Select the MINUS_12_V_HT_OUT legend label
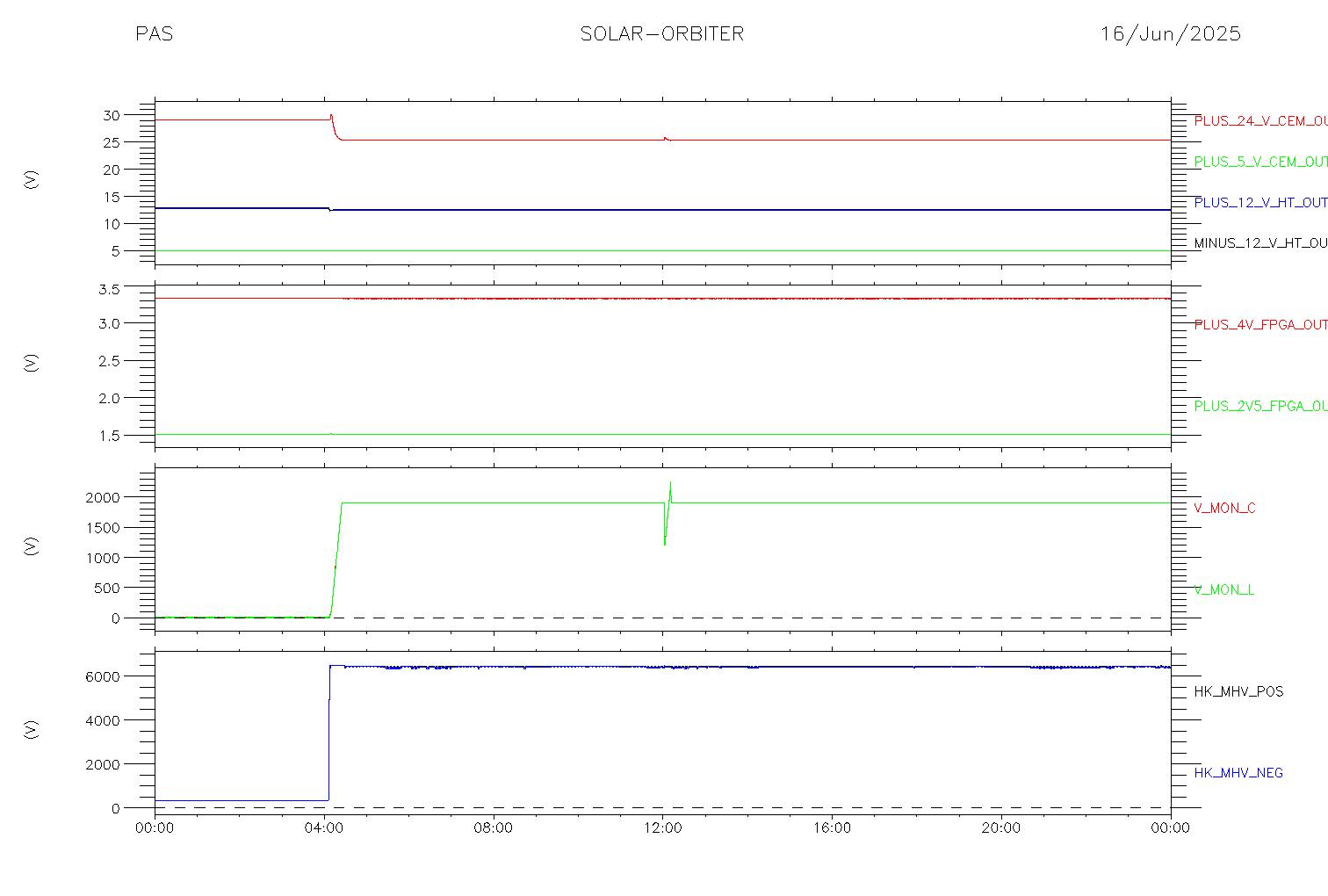1328x896 pixels. pyautogui.click(x=1260, y=242)
